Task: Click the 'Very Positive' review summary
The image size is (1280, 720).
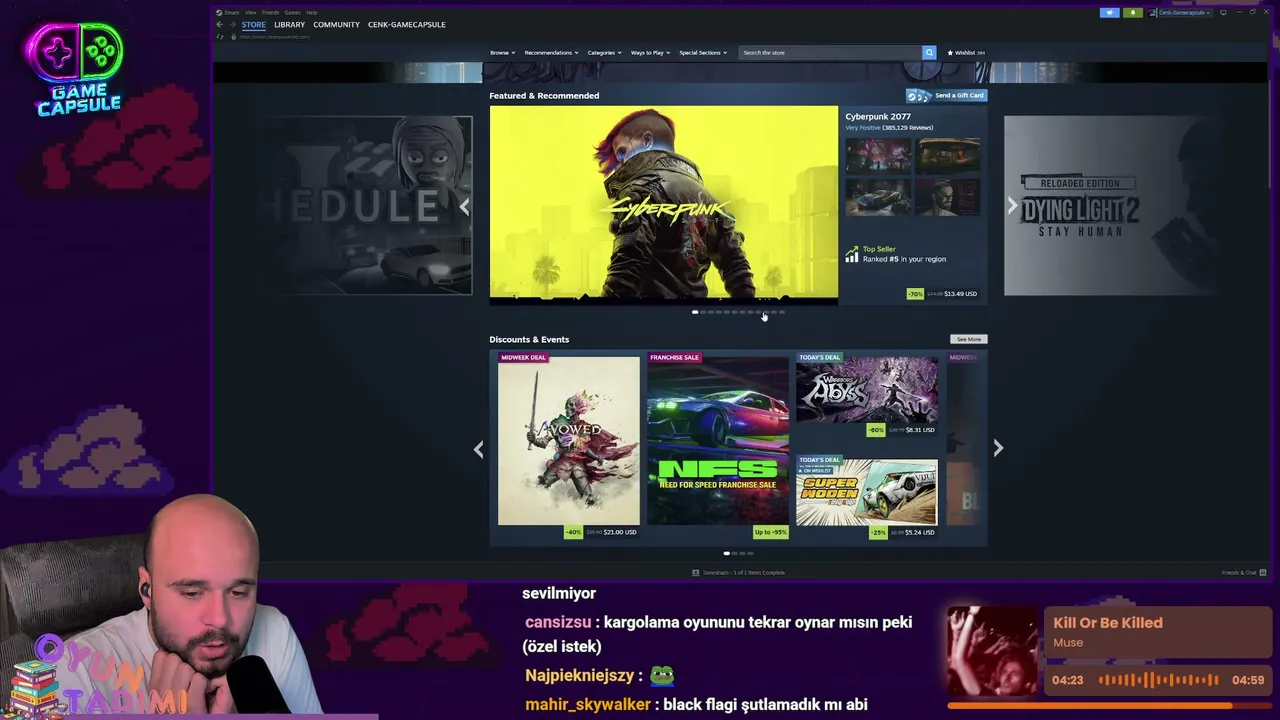Action: 862,127
